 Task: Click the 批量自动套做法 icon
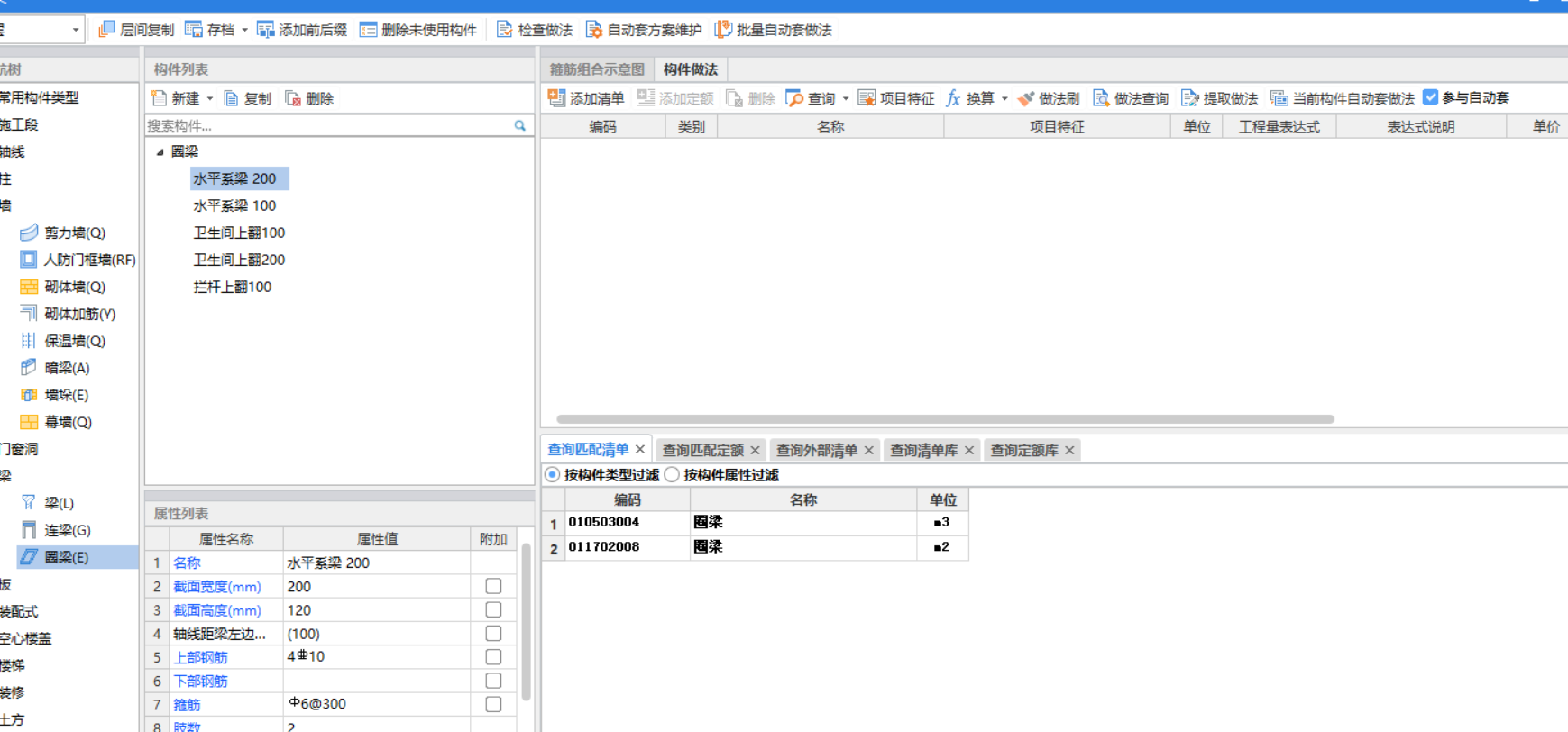click(x=723, y=30)
